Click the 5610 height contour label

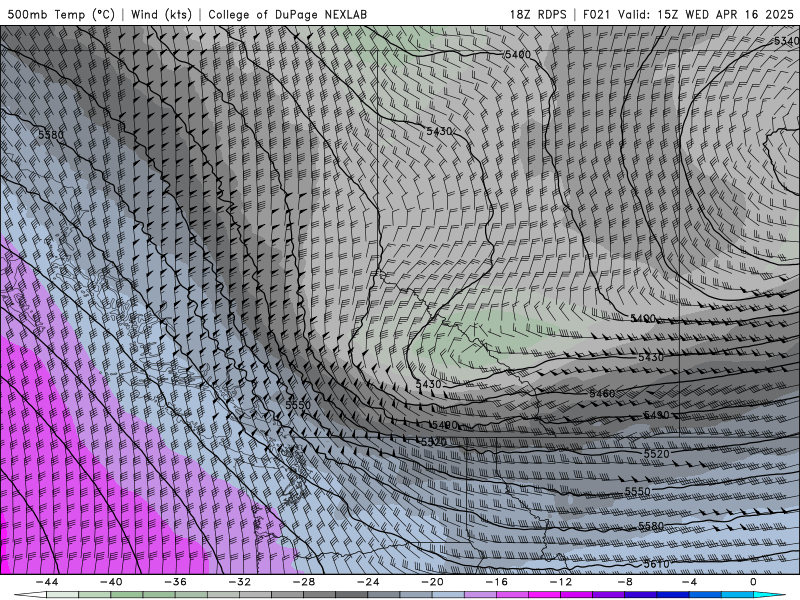656,564
